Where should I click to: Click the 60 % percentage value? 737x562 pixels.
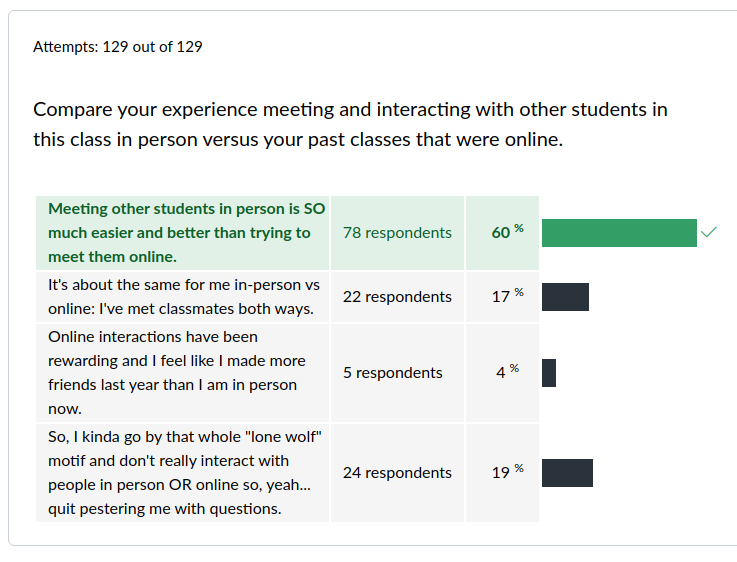(507, 232)
